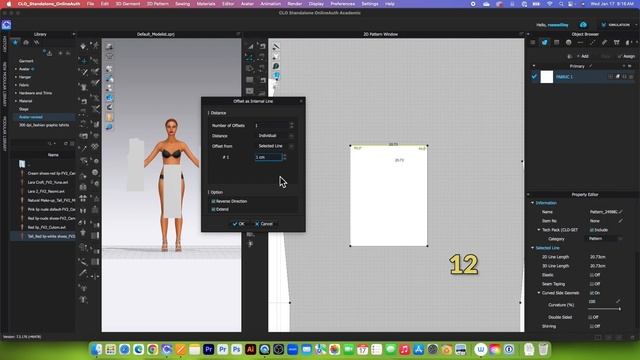Collapse the Primary section in Object Browser

tap(533, 66)
